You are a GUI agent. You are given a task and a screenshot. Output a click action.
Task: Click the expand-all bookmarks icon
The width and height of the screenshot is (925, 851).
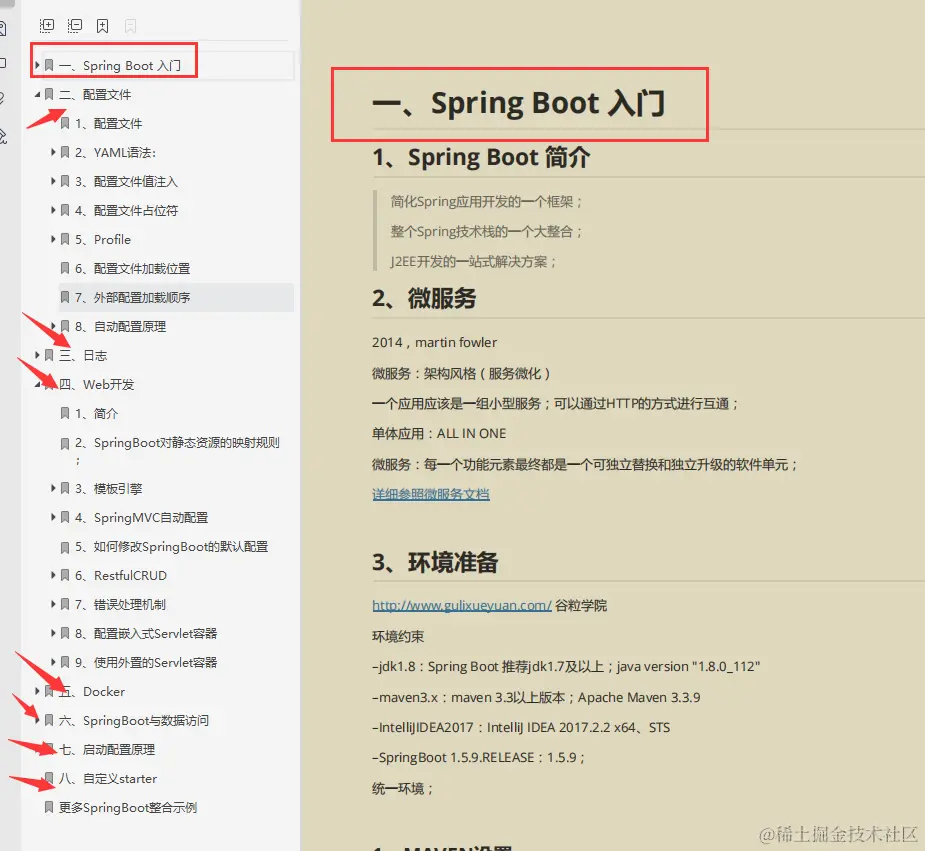(46, 26)
